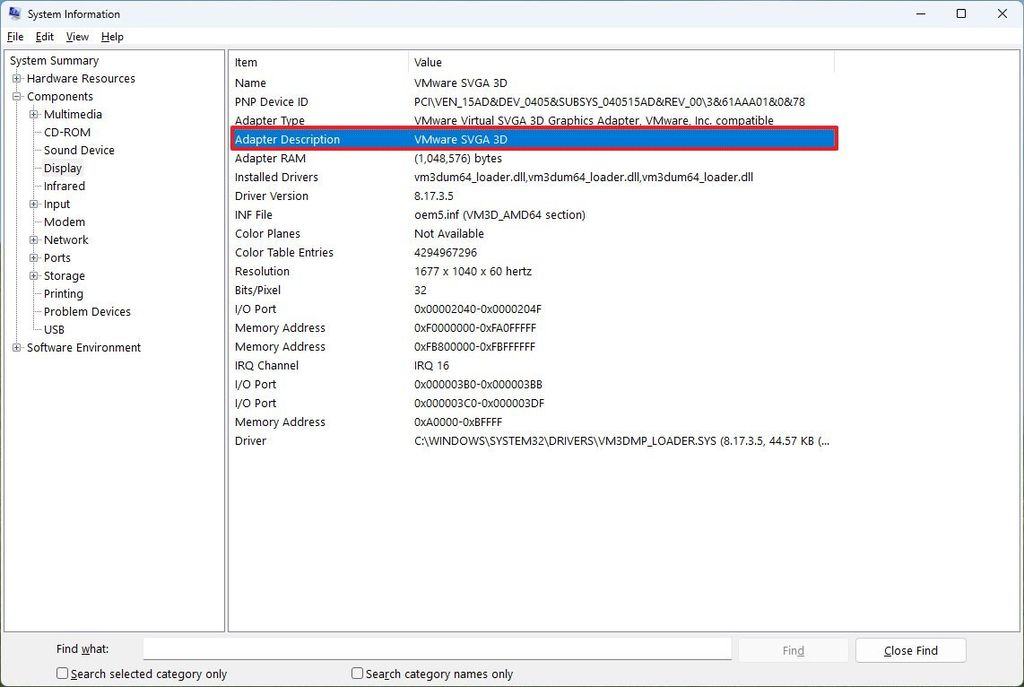This screenshot has width=1024, height=687.
Task: Select the USB category
Action: pyautogui.click(x=54, y=330)
